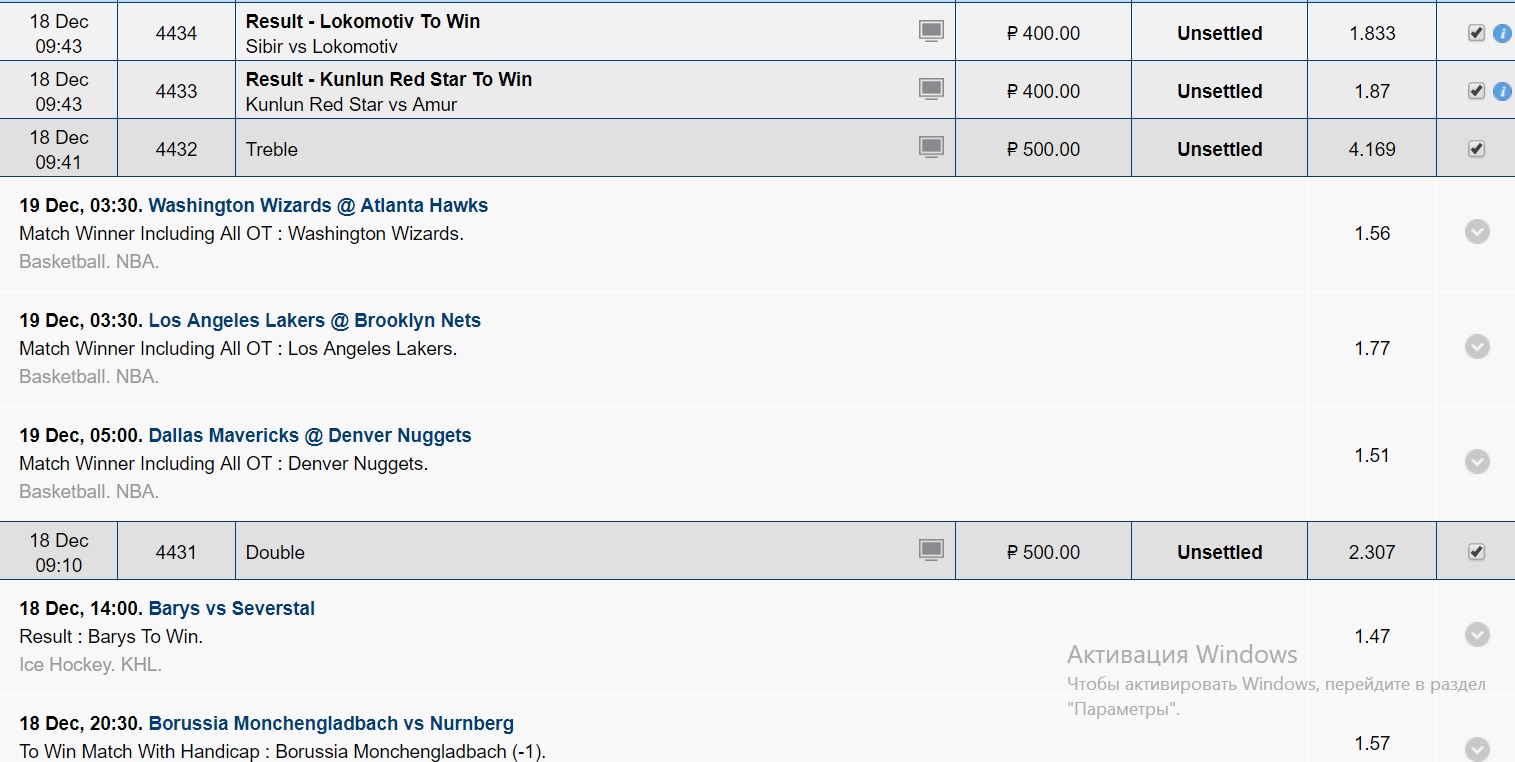
Task: Click monitor icon in Treble bet row
Action: pyautogui.click(x=931, y=147)
